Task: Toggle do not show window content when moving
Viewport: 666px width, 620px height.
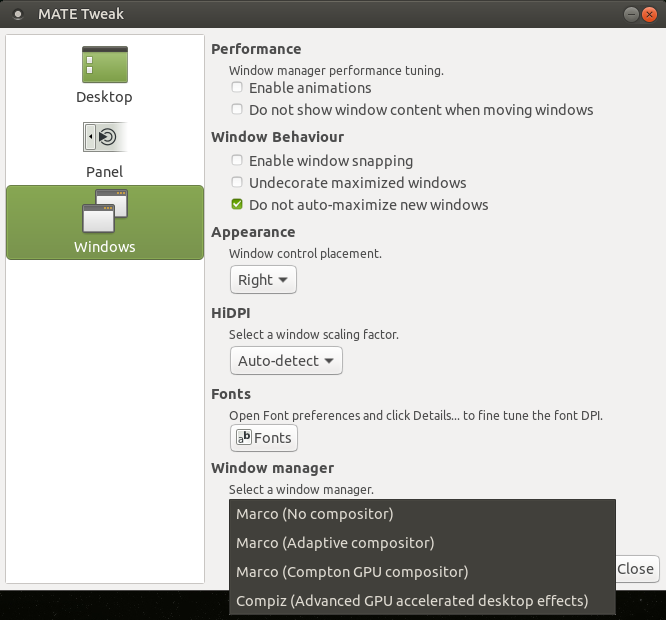Action: (x=237, y=110)
